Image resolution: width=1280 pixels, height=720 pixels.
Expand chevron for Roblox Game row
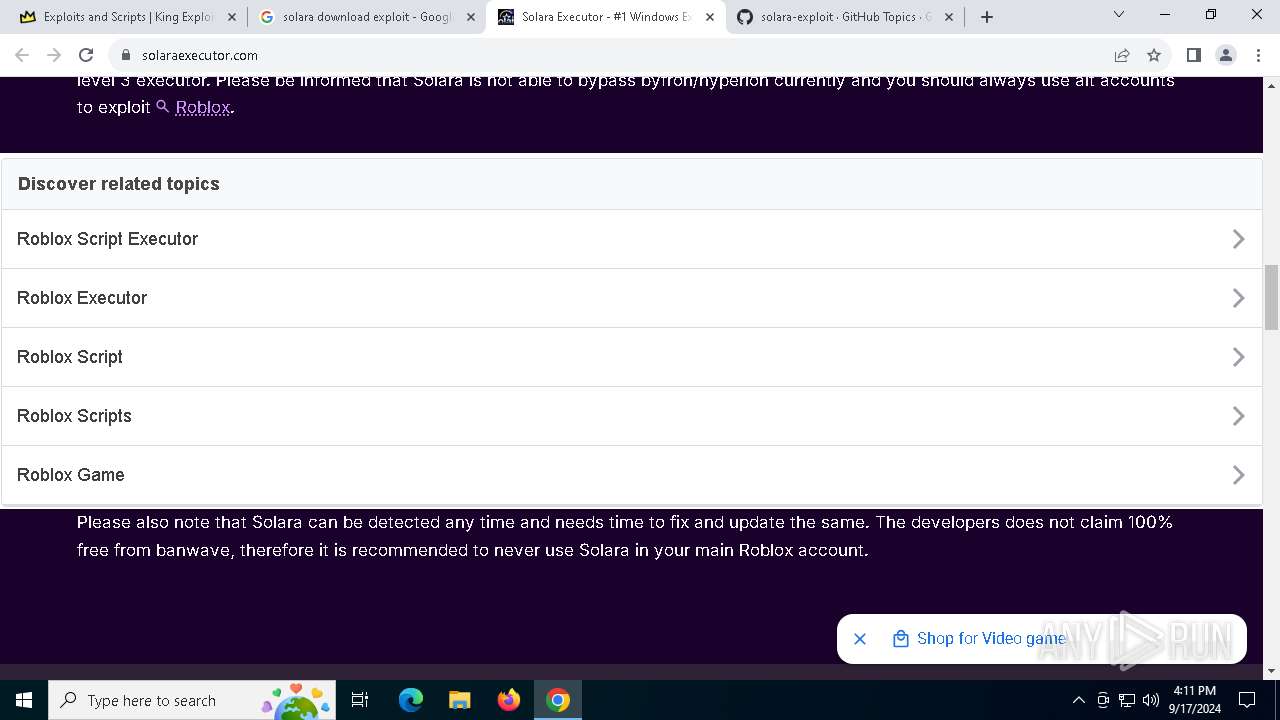click(1238, 475)
